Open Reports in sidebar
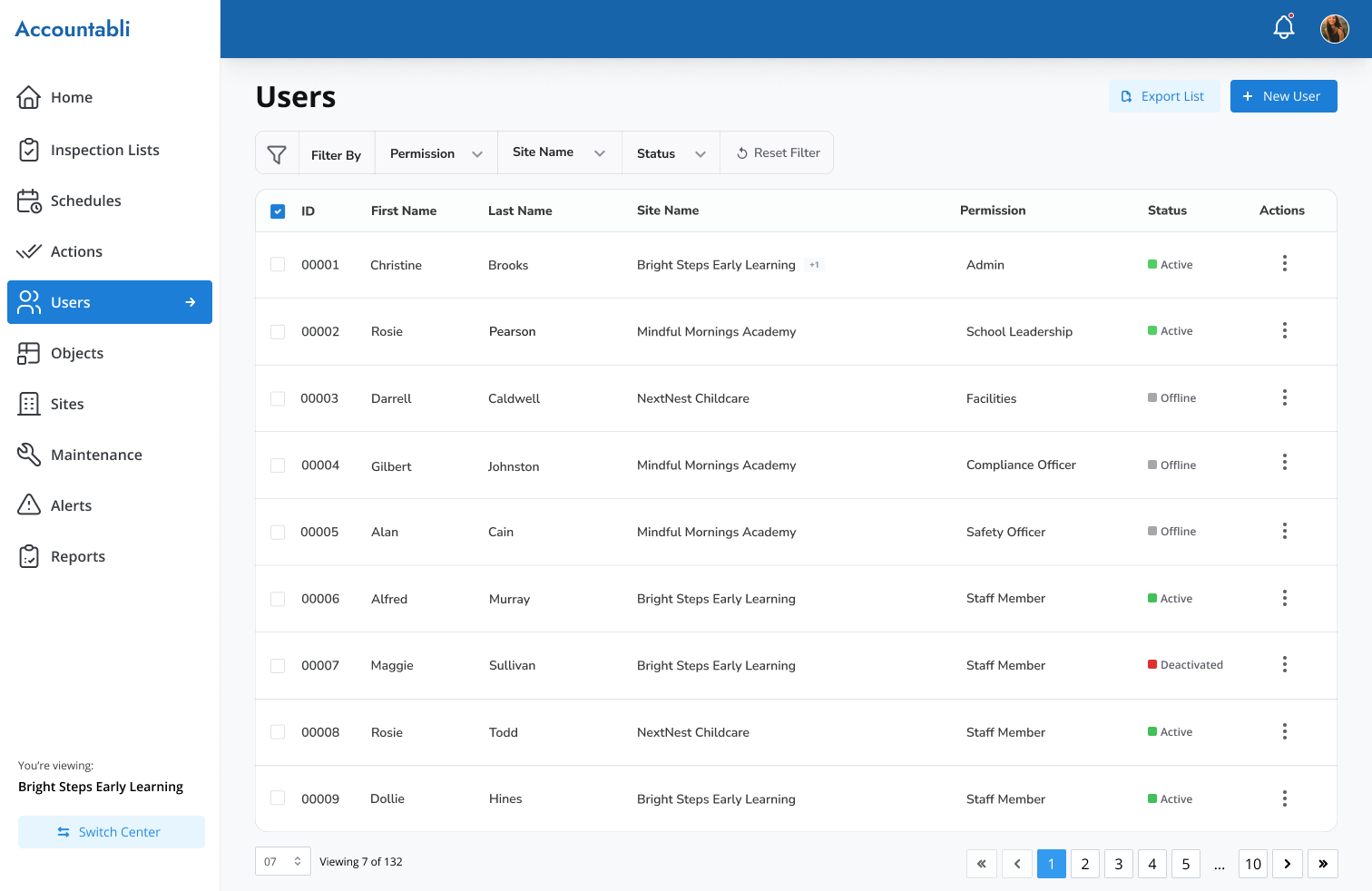 (x=110, y=556)
